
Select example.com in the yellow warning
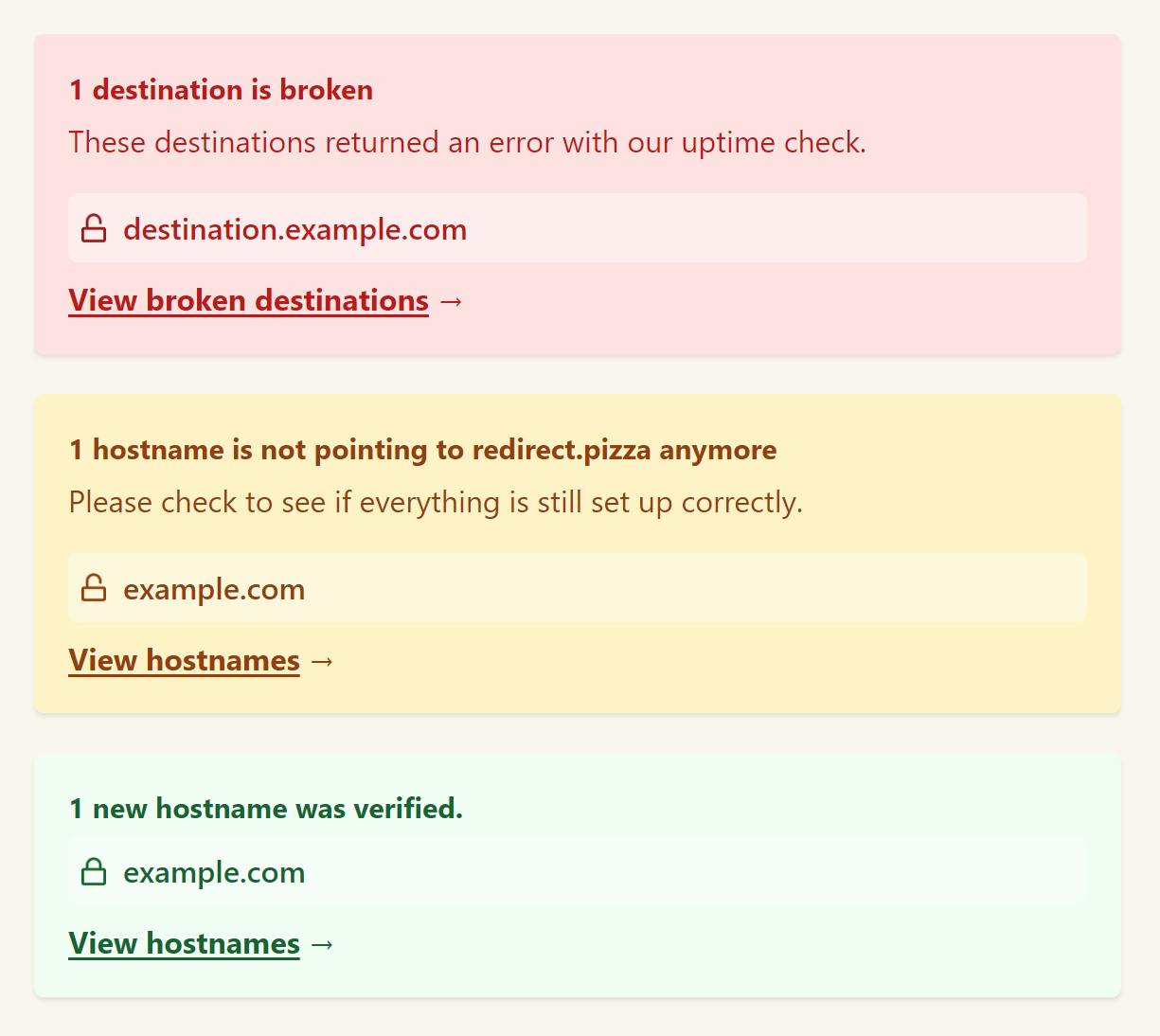point(214,589)
